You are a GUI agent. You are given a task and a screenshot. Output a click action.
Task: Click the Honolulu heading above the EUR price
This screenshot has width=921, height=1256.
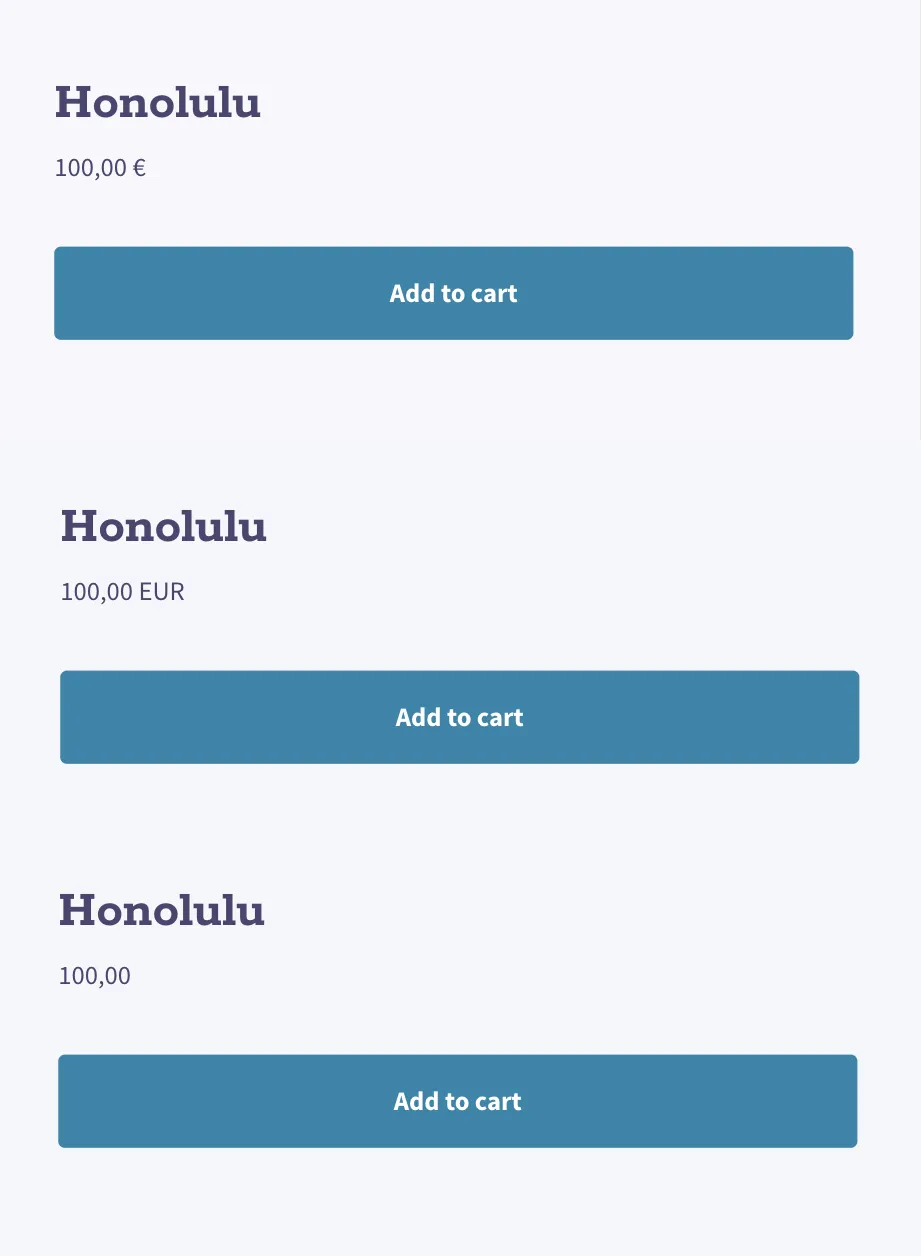[x=164, y=526]
